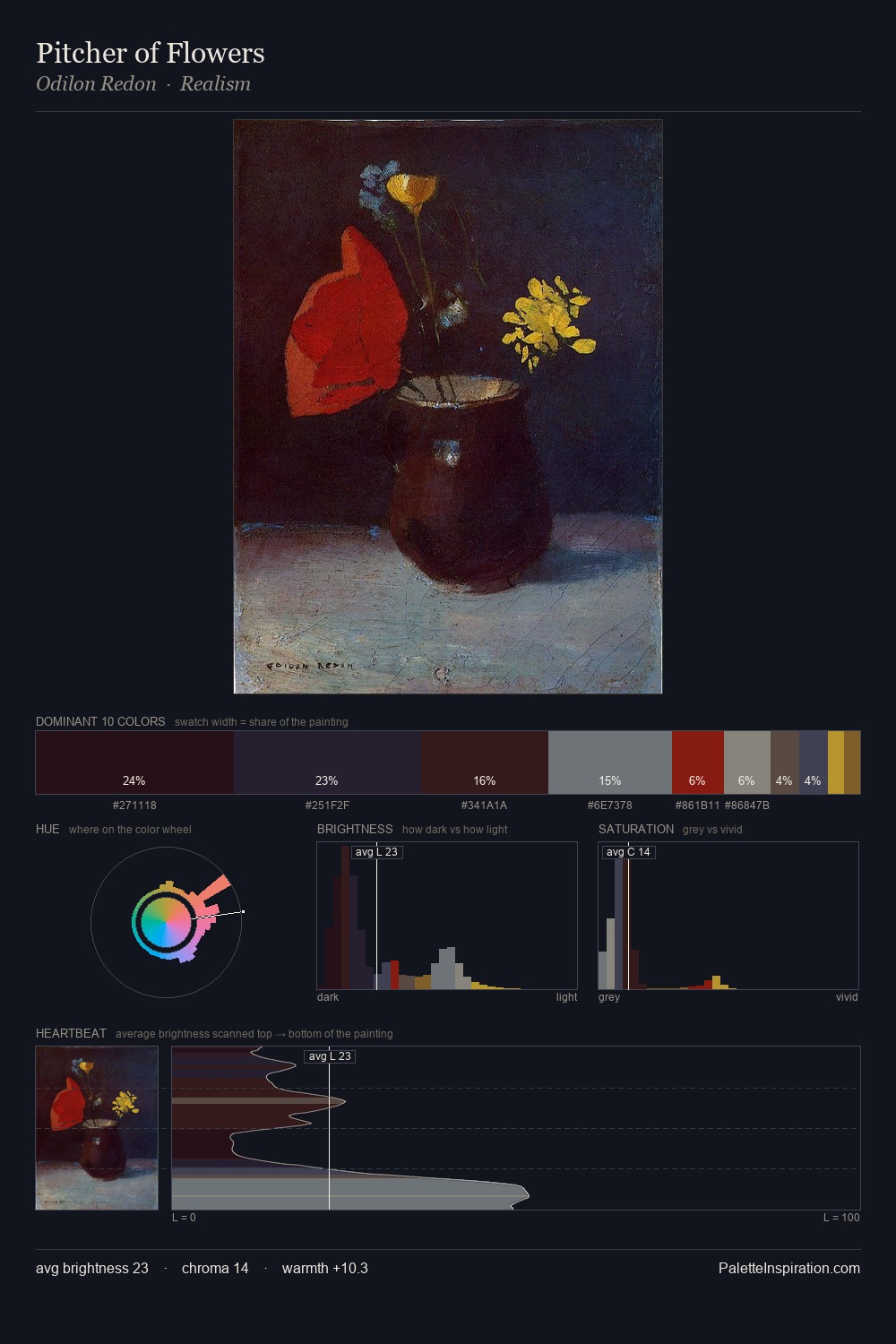
Task: Click the avg L 23 label in Brightness
Action: click(x=376, y=852)
